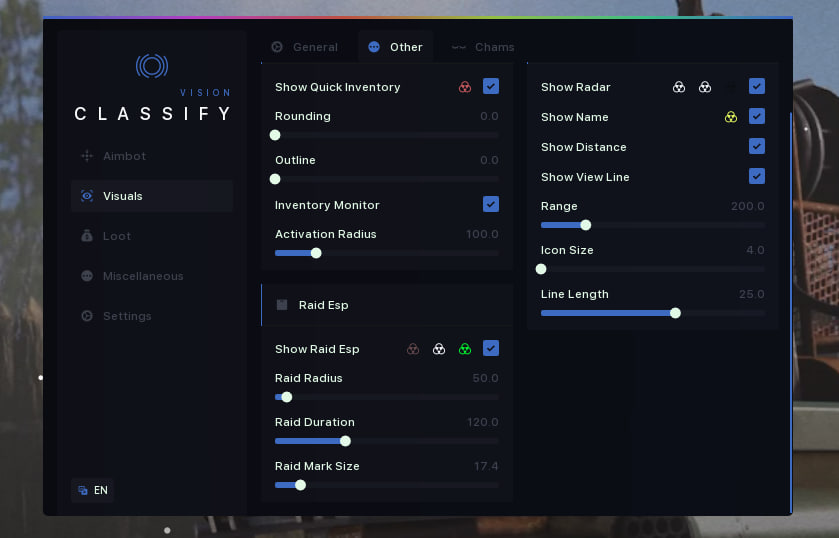
Task: Open the green color picker for Show Raid Esp
Action: (x=465, y=349)
